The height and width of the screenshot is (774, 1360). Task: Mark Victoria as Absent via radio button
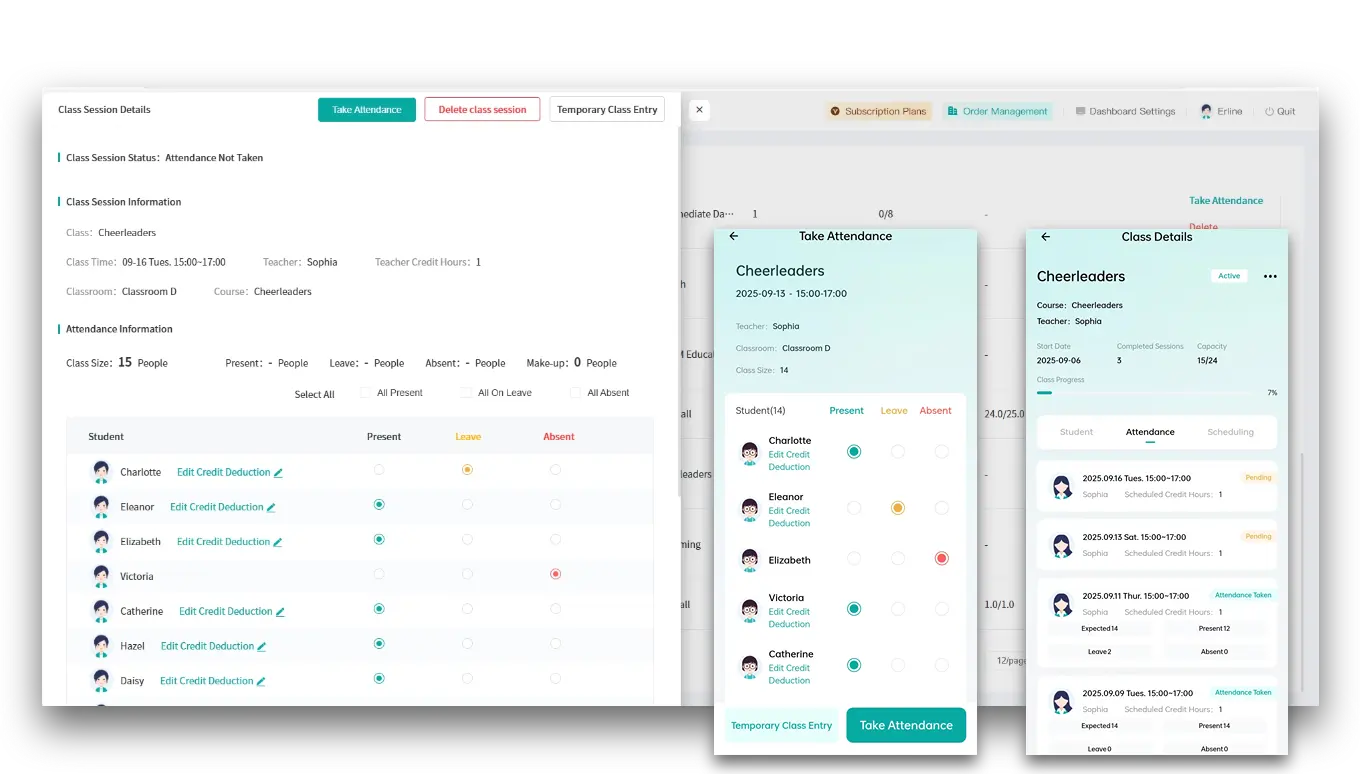pyautogui.click(x=555, y=574)
